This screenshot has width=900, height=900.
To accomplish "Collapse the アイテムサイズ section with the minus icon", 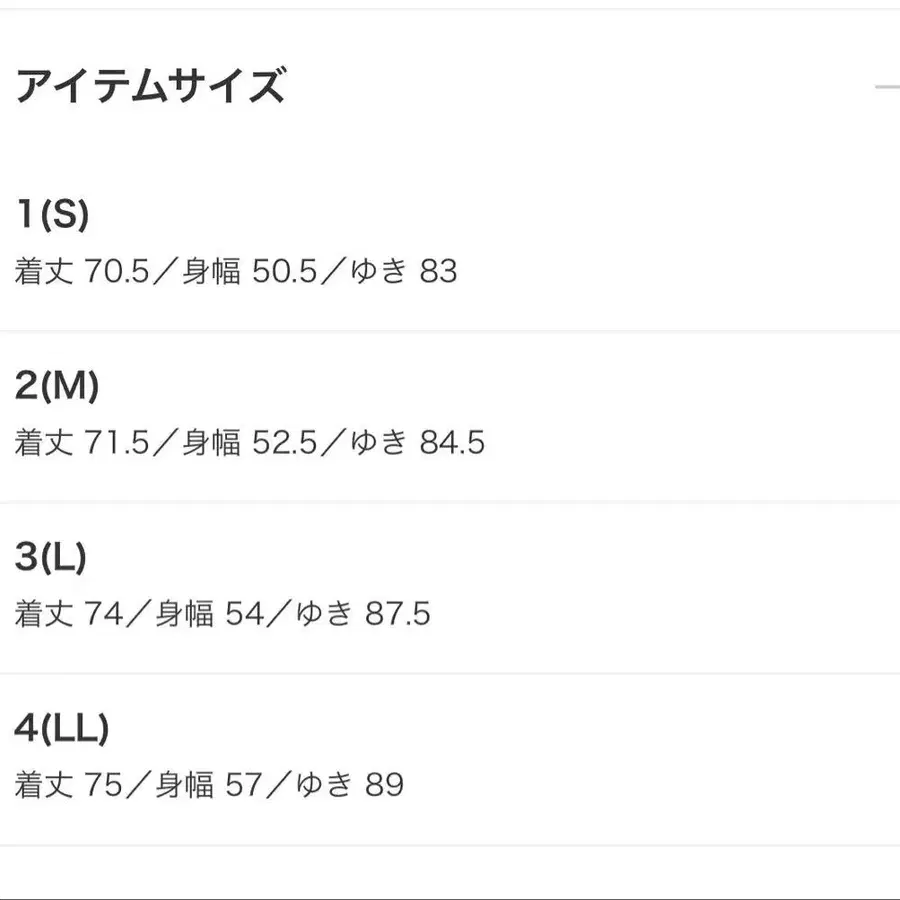I will click(x=887, y=88).
